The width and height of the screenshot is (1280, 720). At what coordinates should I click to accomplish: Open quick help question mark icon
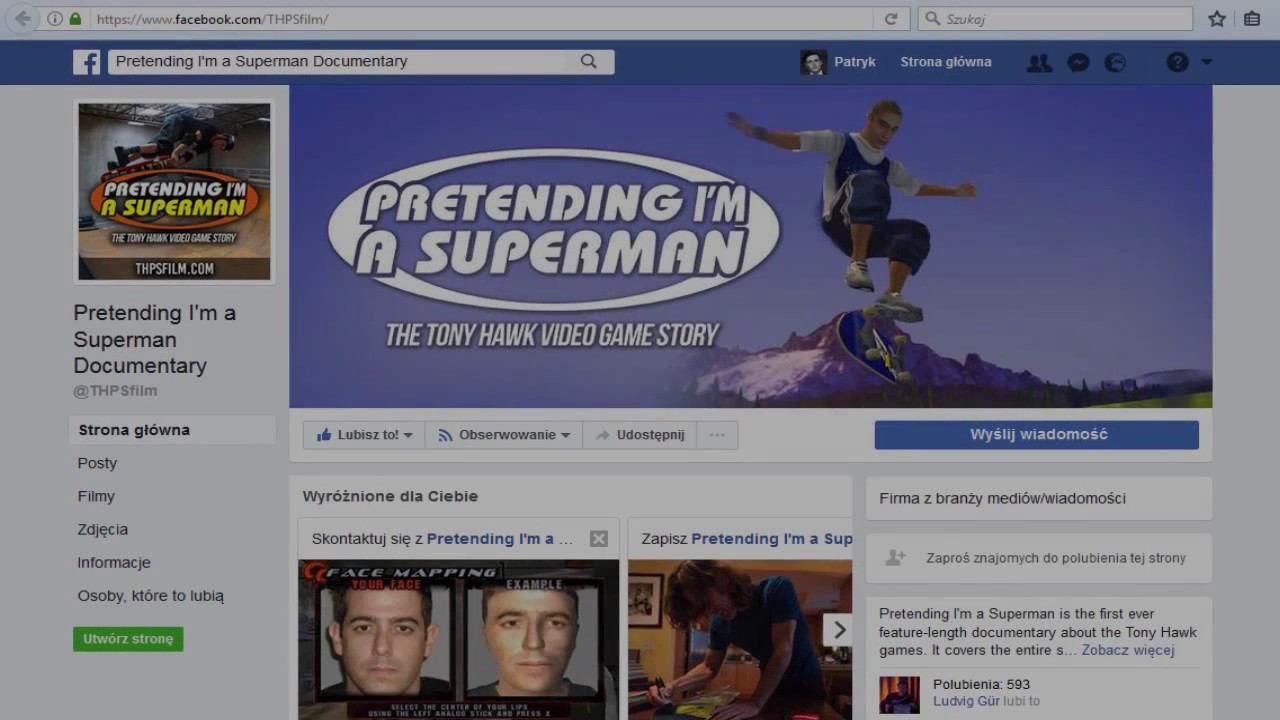1177,62
